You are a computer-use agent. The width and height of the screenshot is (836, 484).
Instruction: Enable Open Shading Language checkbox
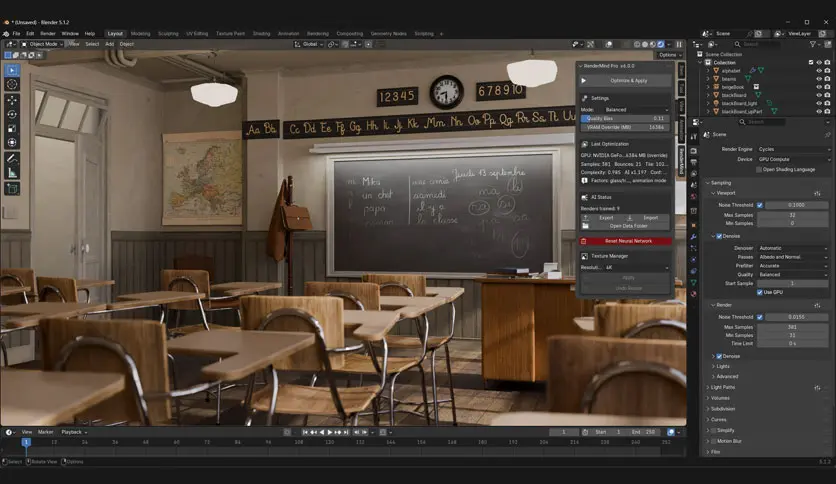759,170
